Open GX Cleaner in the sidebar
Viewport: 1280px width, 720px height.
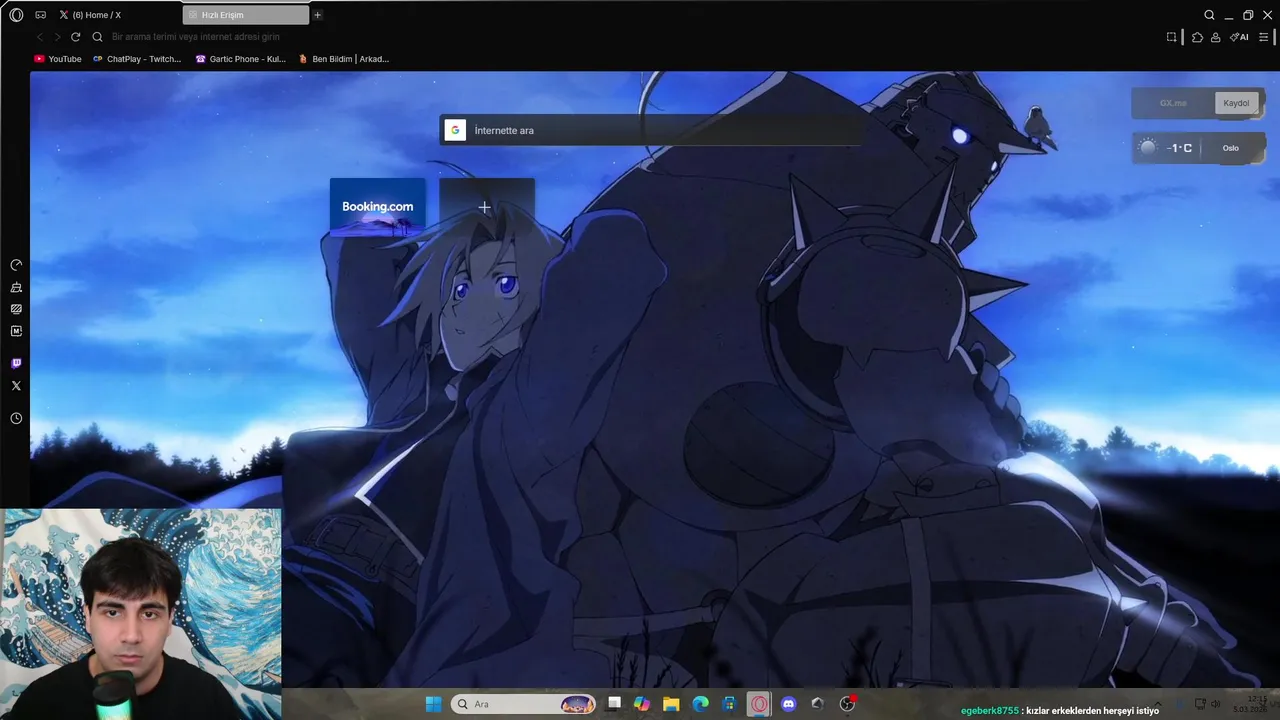(16, 287)
